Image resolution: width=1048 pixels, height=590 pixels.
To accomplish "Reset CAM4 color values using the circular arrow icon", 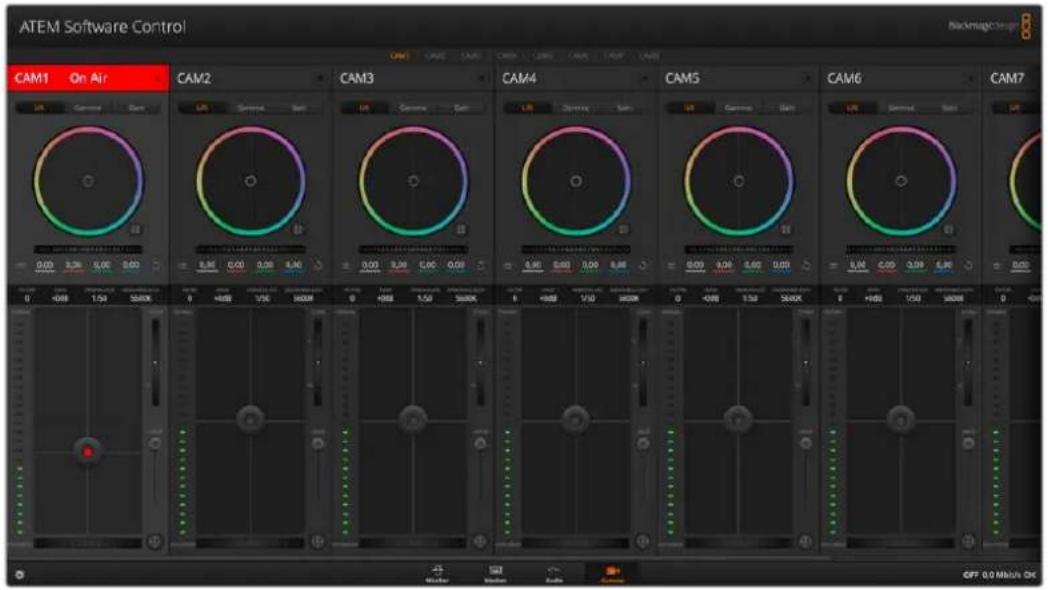I will point(643,266).
